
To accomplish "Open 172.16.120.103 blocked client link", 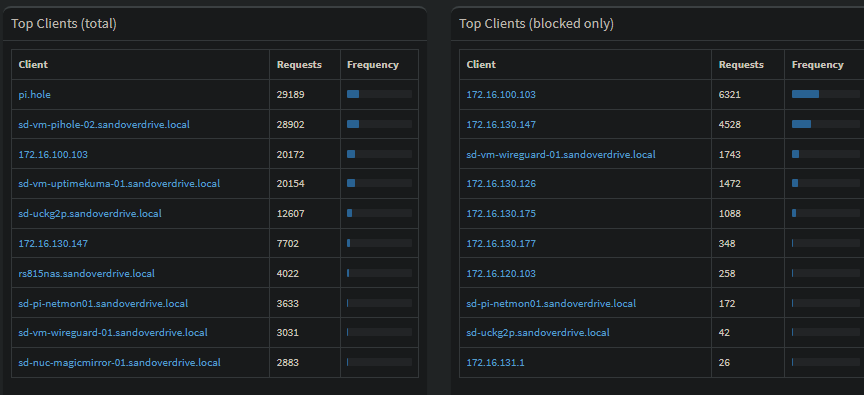I will tap(501, 273).
